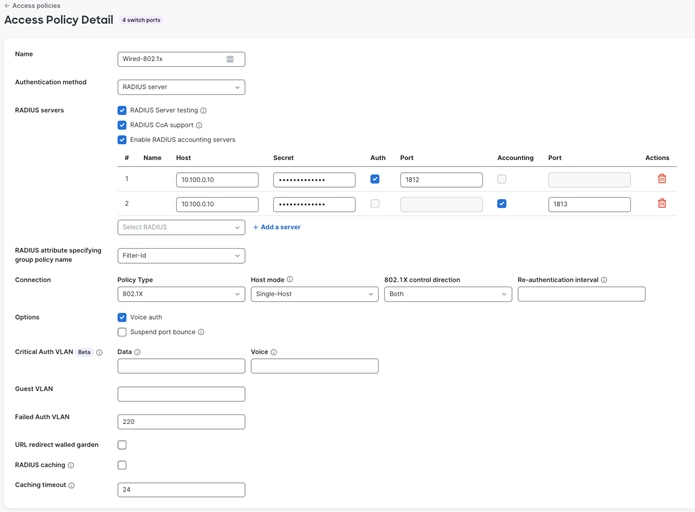Screen dimensions: 695x512
Task: Click Guest VLAN input field
Action: click(181, 394)
